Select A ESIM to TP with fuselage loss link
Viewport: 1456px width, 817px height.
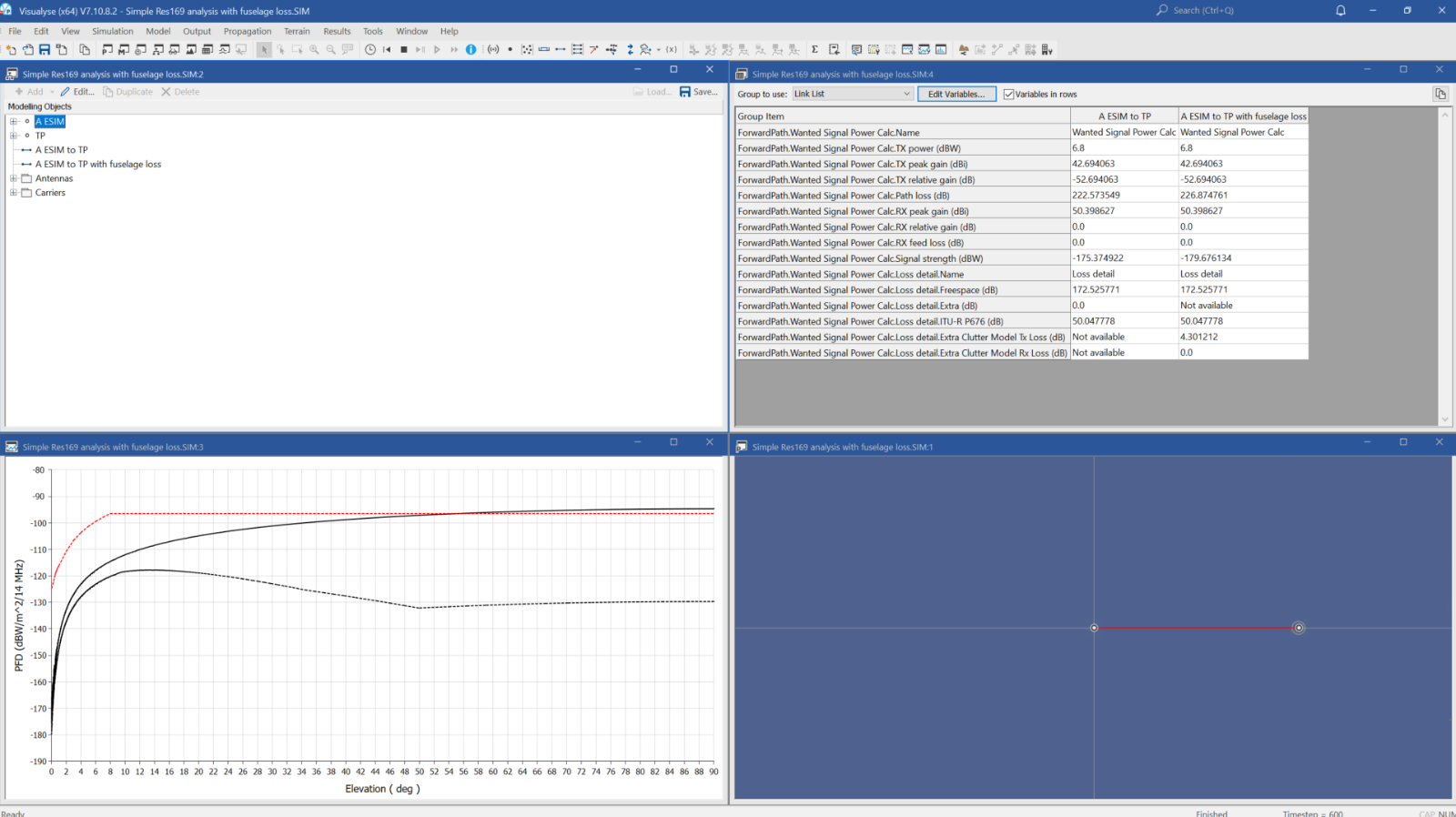coord(97,165)
